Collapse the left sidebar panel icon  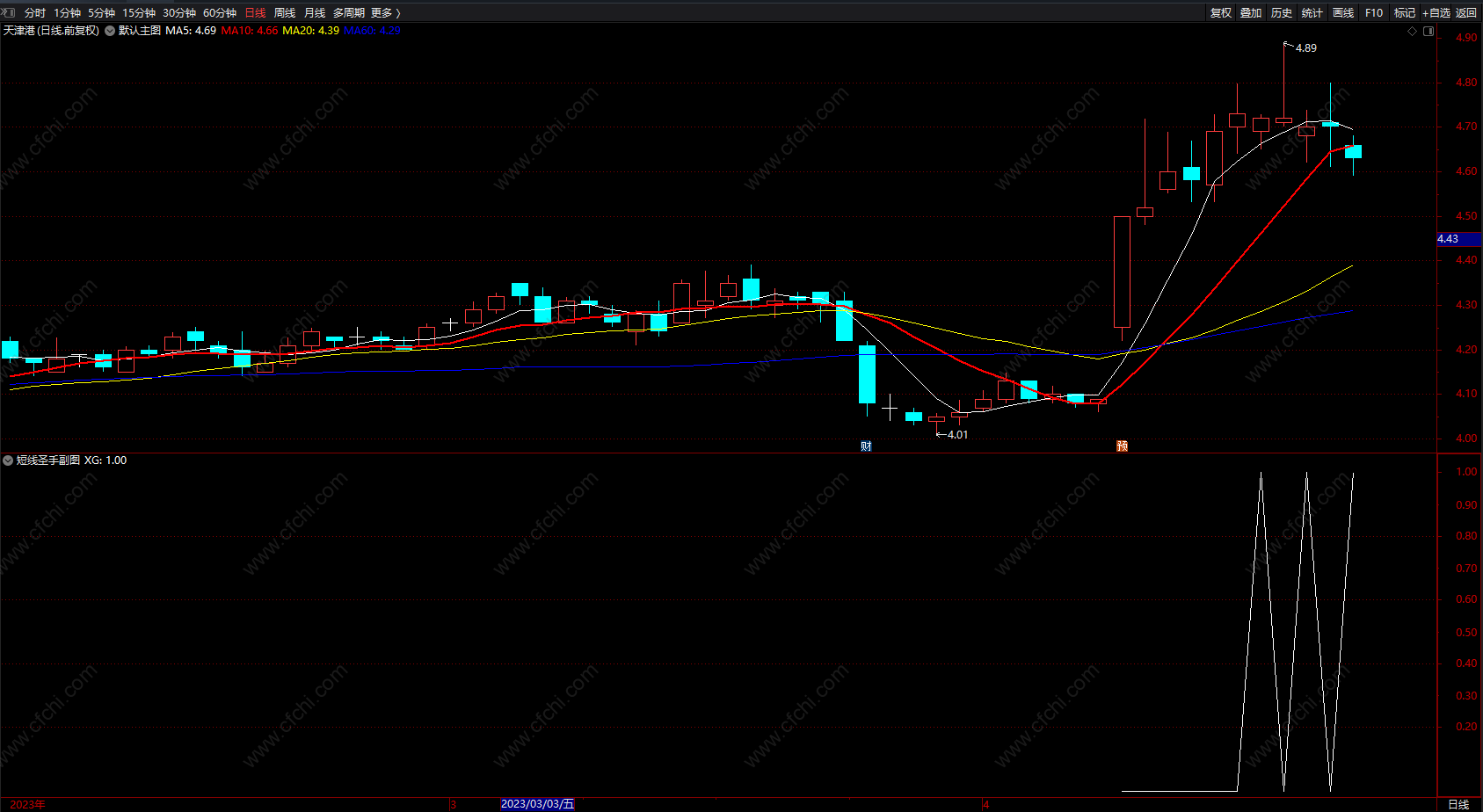coord(9,12)
